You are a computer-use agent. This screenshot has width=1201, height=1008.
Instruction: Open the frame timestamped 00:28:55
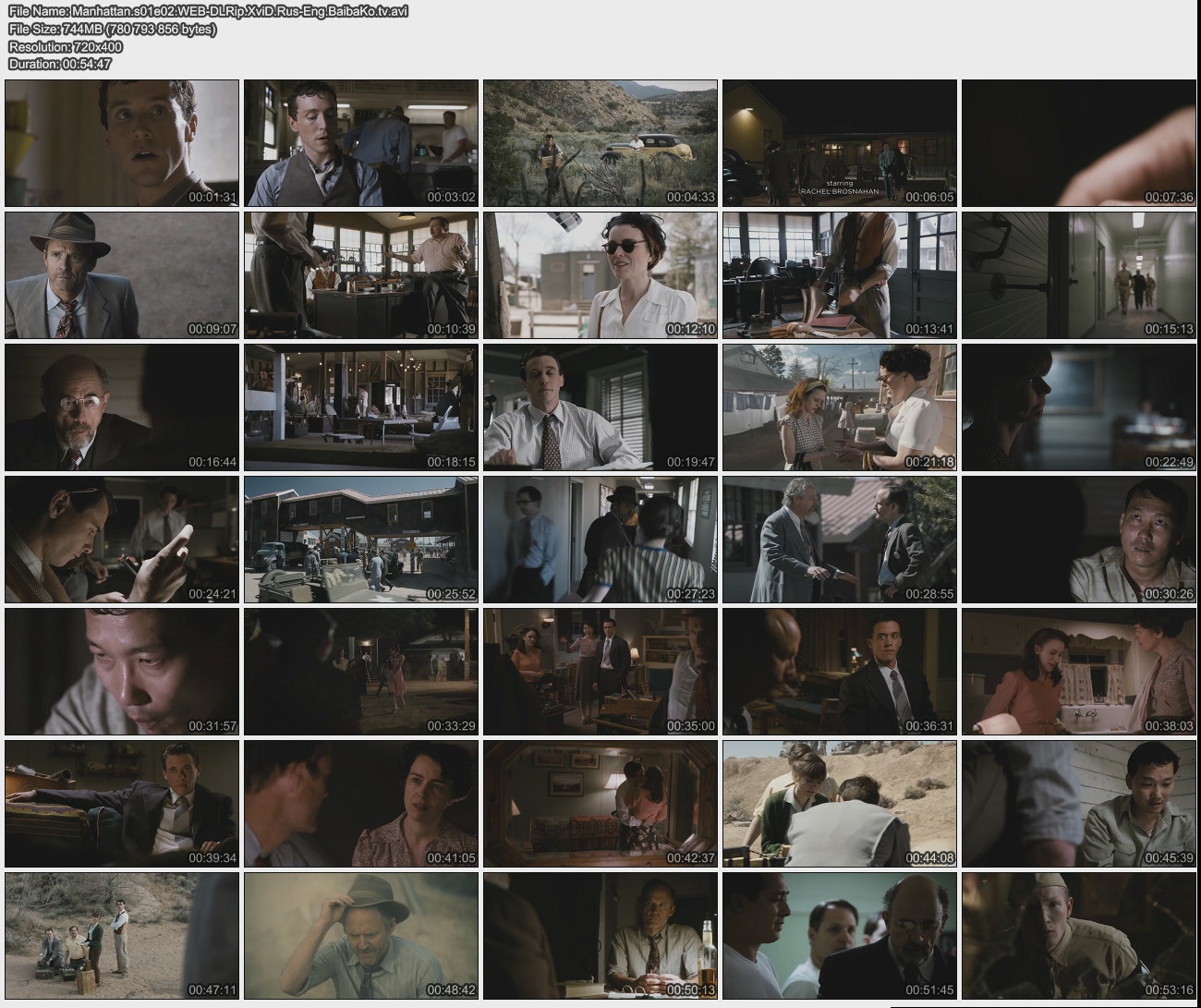tap(839, 540)
